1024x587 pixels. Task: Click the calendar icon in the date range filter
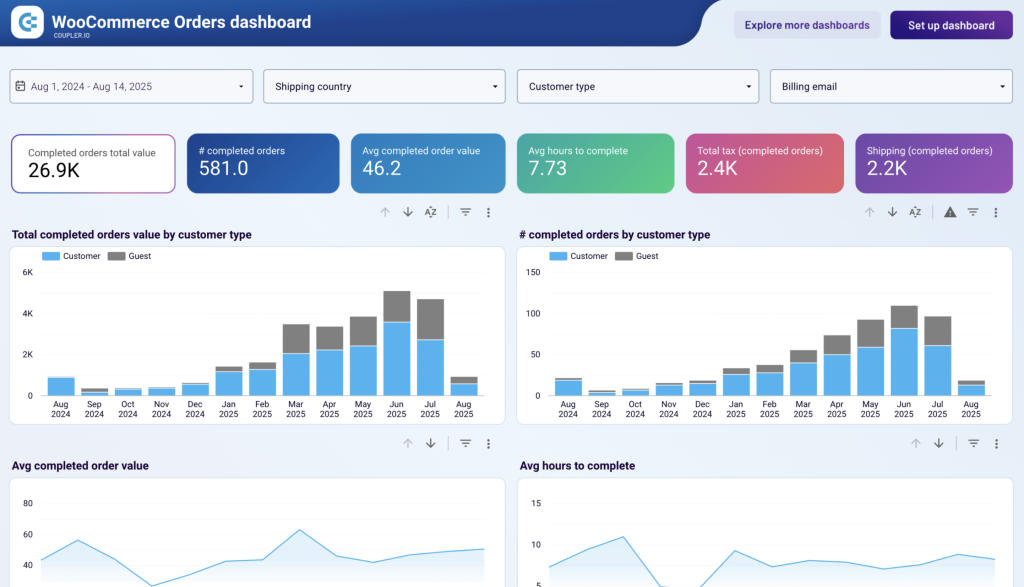[21, 86]
